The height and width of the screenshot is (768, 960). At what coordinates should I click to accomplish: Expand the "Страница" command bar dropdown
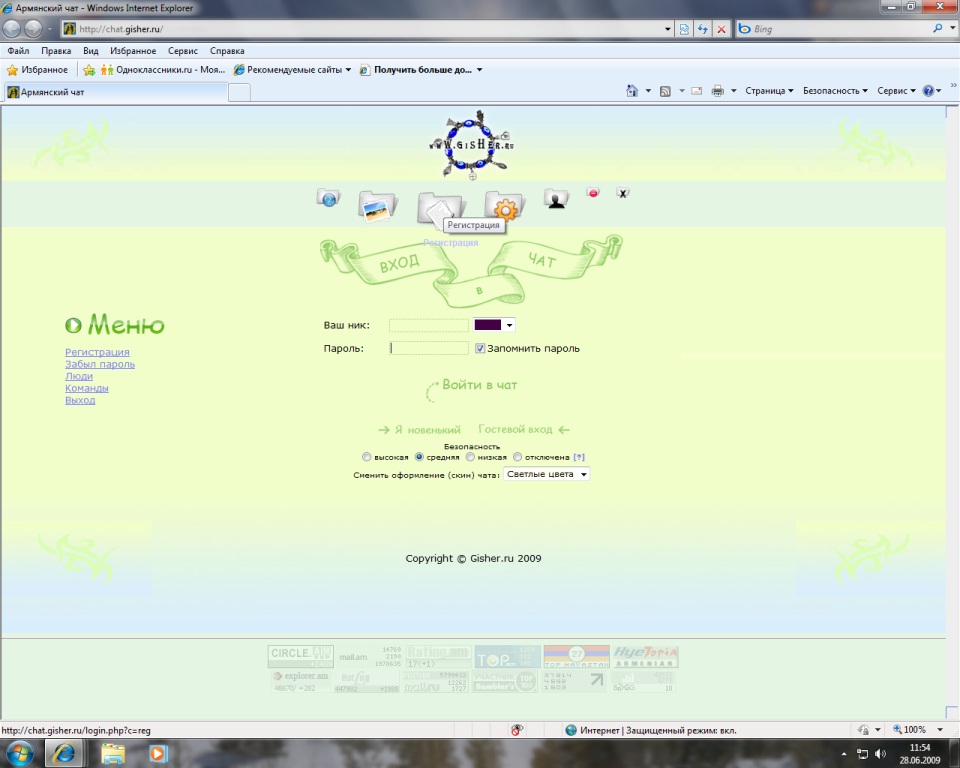point(768,91)
